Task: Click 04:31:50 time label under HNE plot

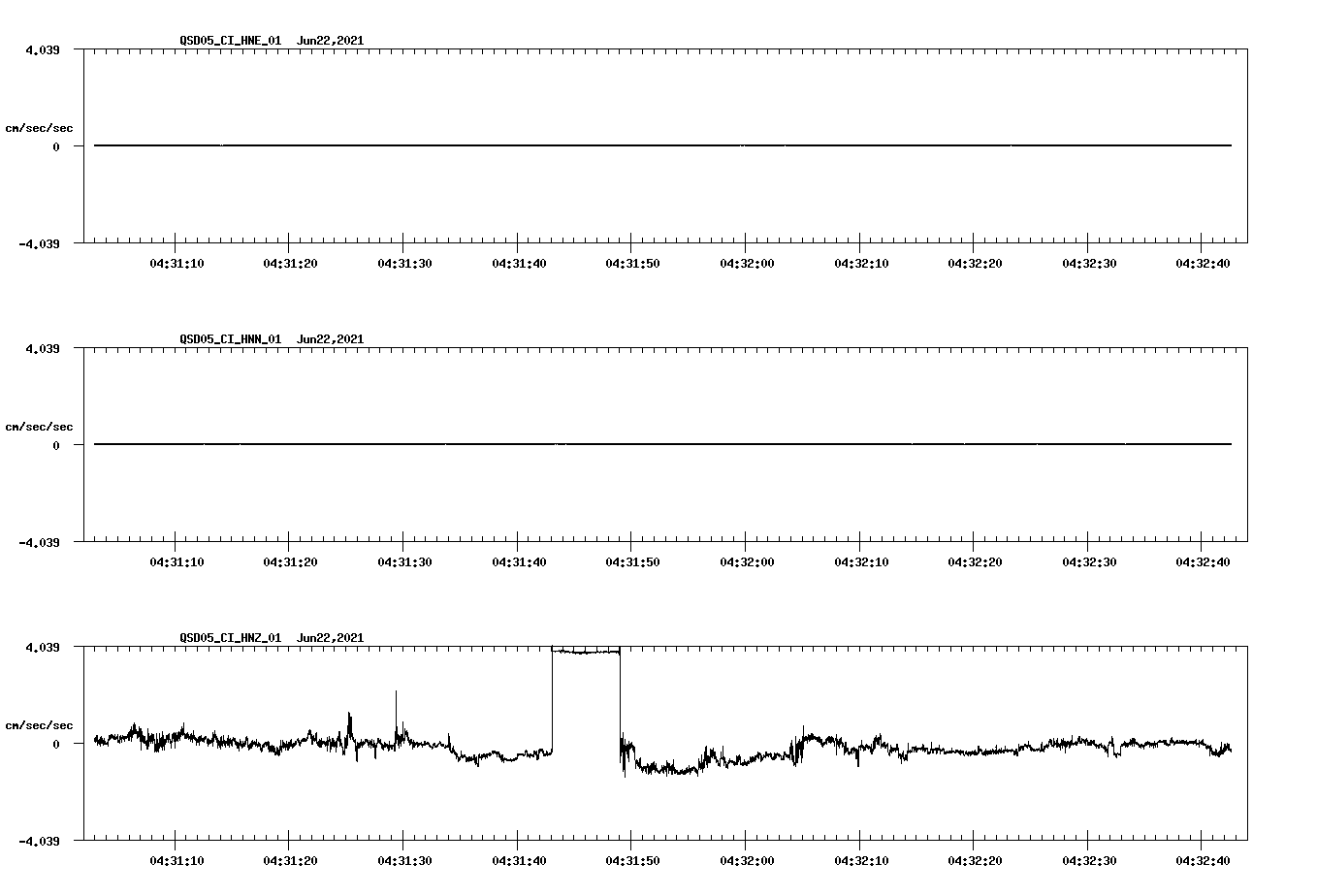Action: [632, 263]
